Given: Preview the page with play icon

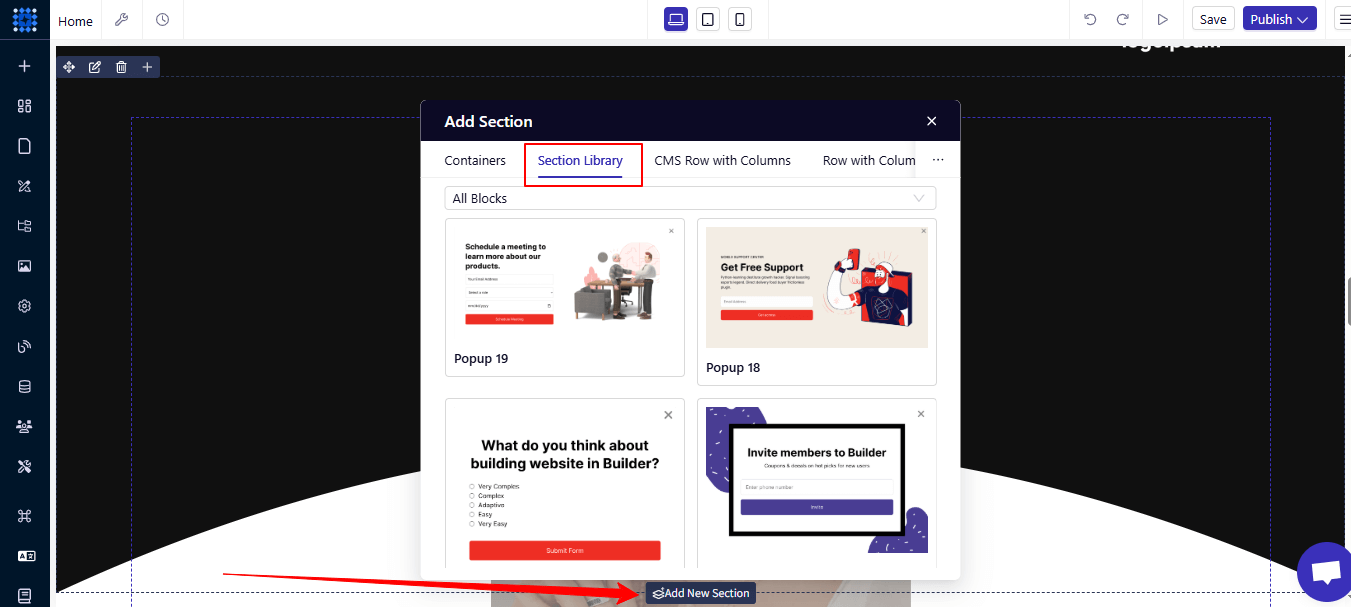Looking at the screenshot, I should (x=1162, y=19).
